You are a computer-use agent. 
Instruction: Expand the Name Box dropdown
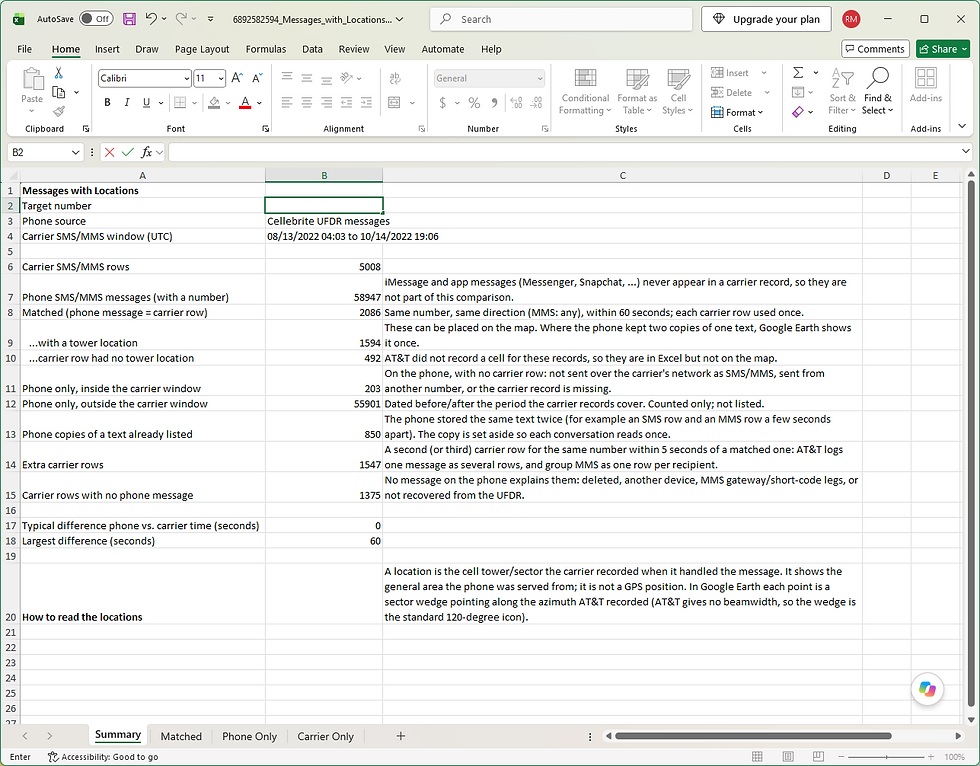tap(75, 152)
